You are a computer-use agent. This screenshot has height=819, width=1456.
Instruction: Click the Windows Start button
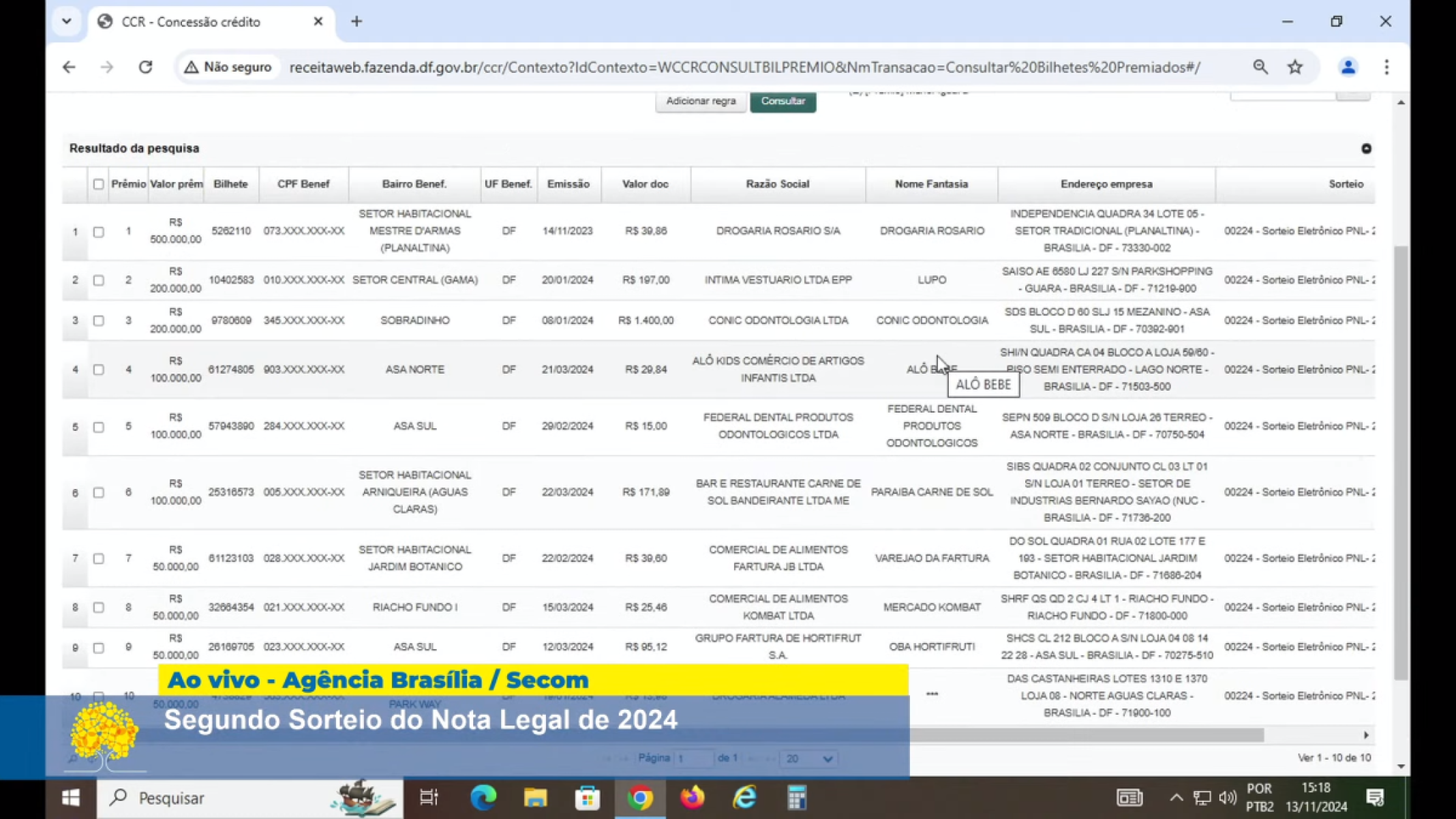pos(70,797)
